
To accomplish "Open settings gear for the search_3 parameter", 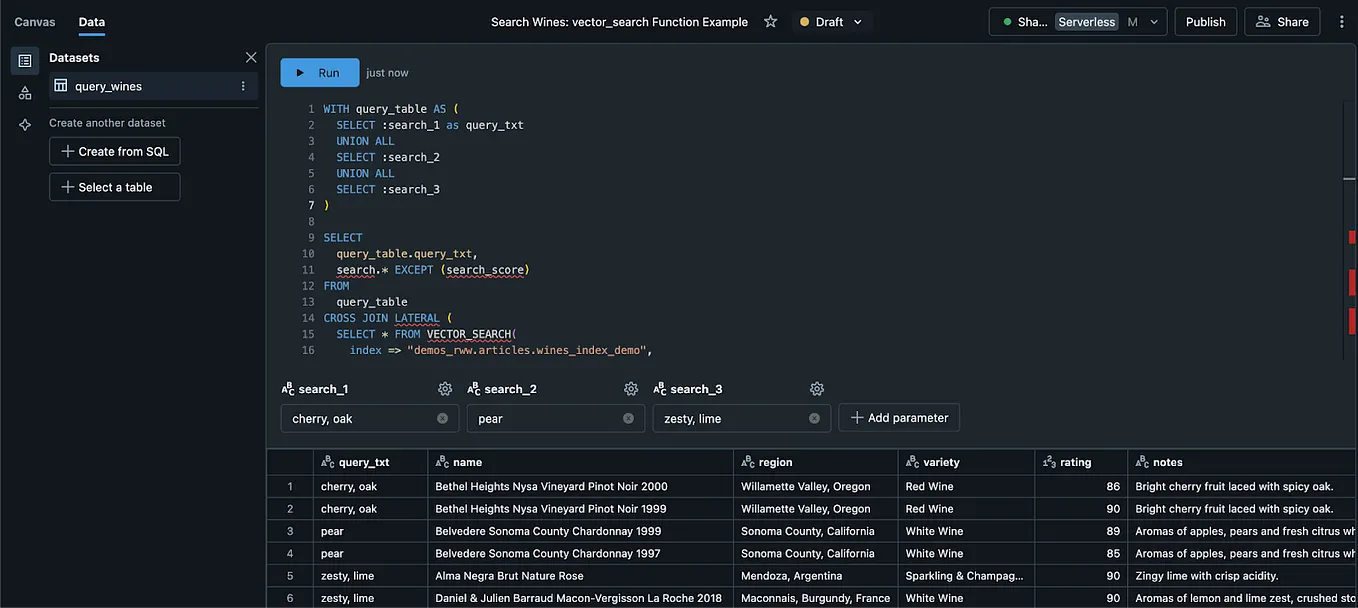I will (816, 388).
